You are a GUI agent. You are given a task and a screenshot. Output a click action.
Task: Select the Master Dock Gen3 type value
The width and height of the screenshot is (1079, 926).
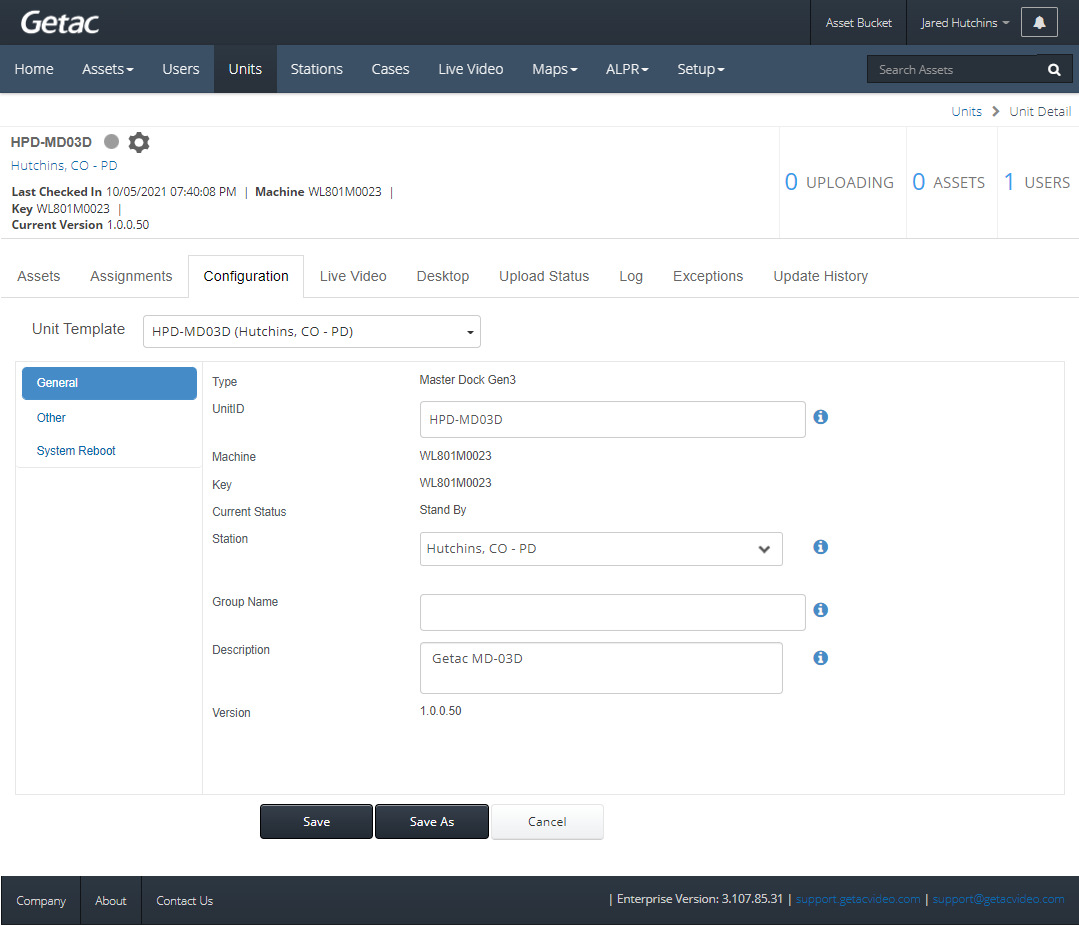[x=467, y=380]
